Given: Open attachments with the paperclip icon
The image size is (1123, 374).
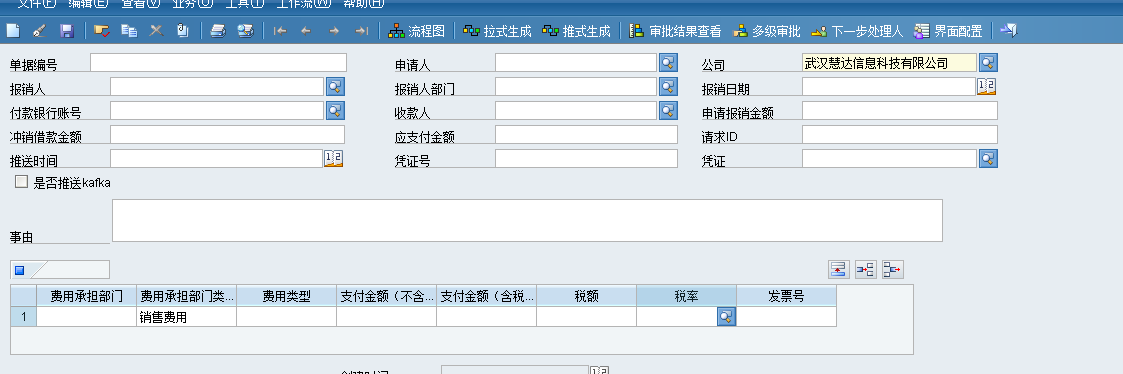Looking at the screenshot, I should [x=183, y=31].
